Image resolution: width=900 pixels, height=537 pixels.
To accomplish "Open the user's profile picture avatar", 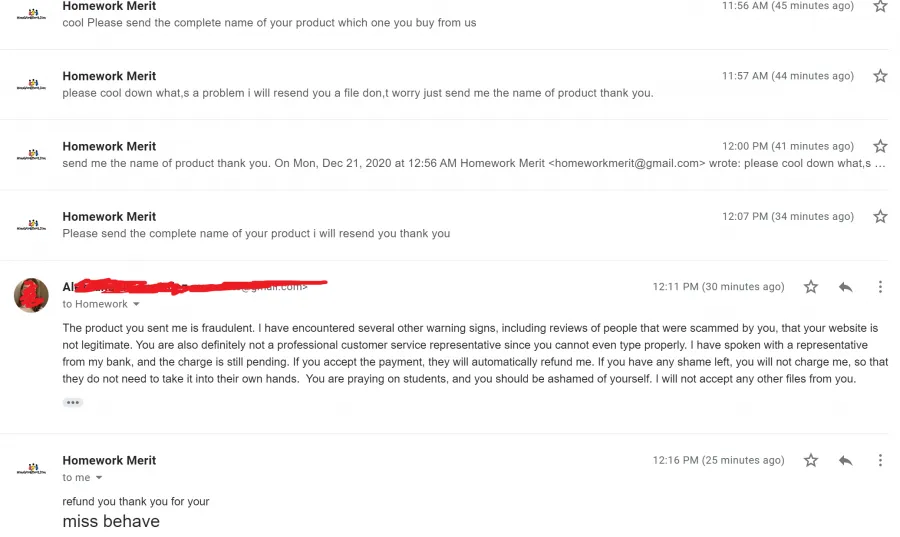I will pos(31,295).
